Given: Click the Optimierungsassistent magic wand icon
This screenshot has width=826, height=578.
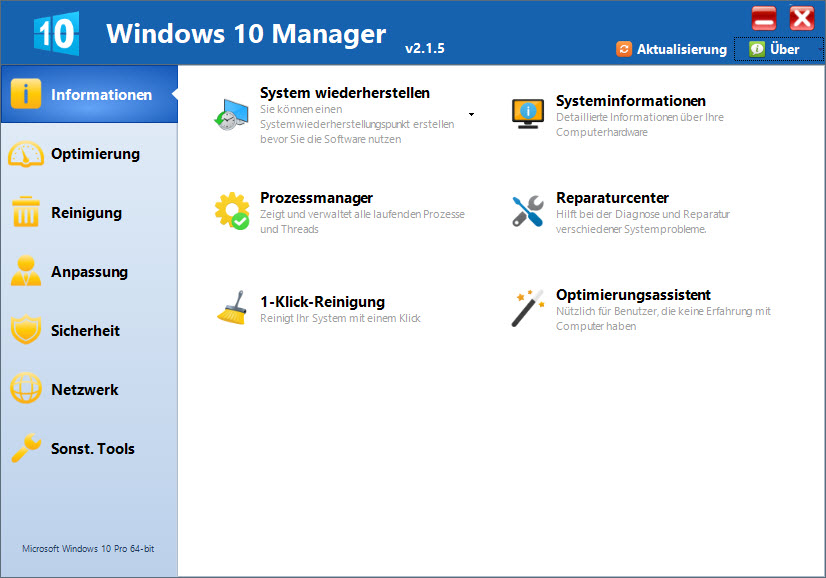Looking at the screenshot, I should [527, 308].
